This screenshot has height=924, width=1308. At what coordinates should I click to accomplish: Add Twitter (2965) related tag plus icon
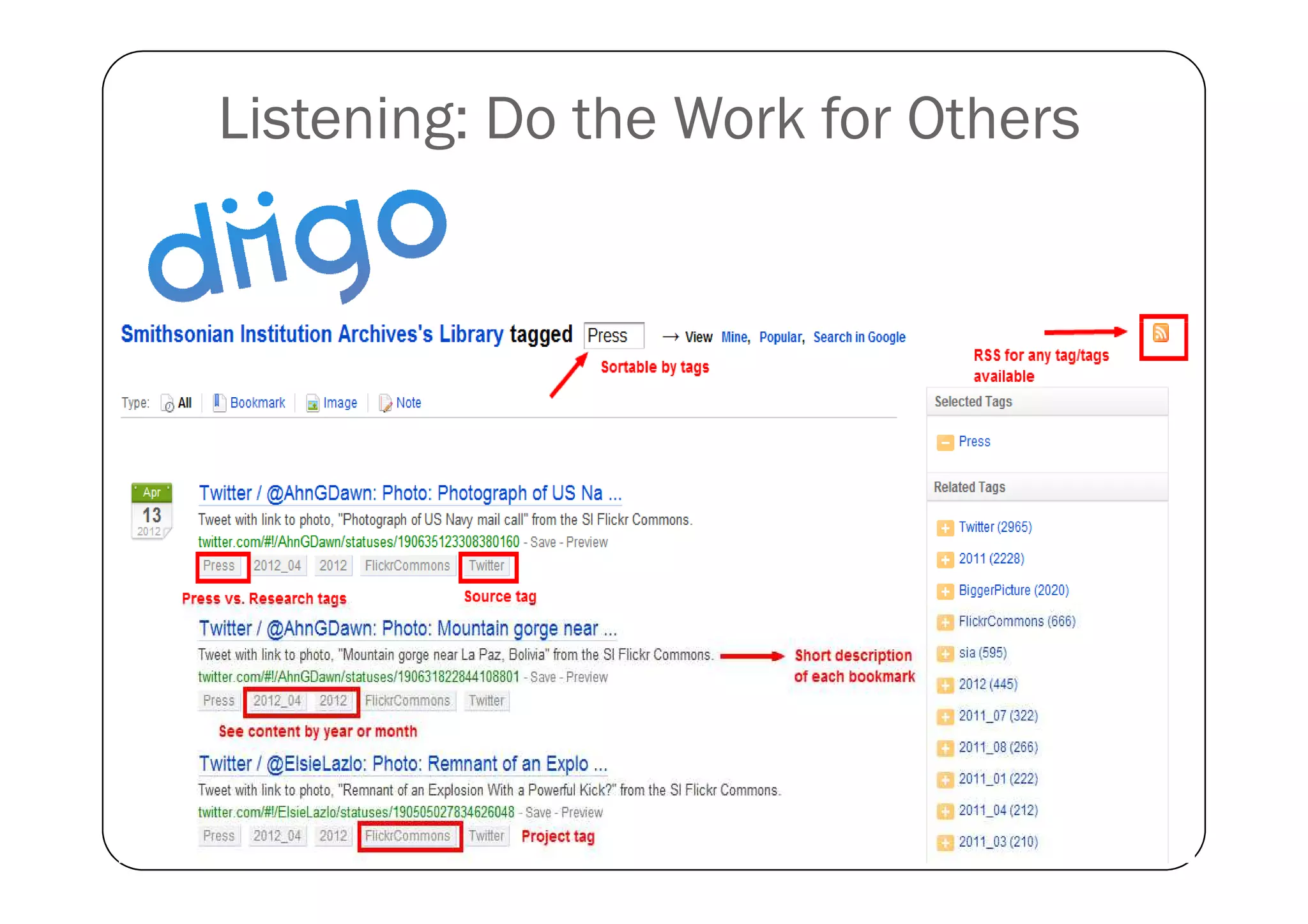(945, 528)
